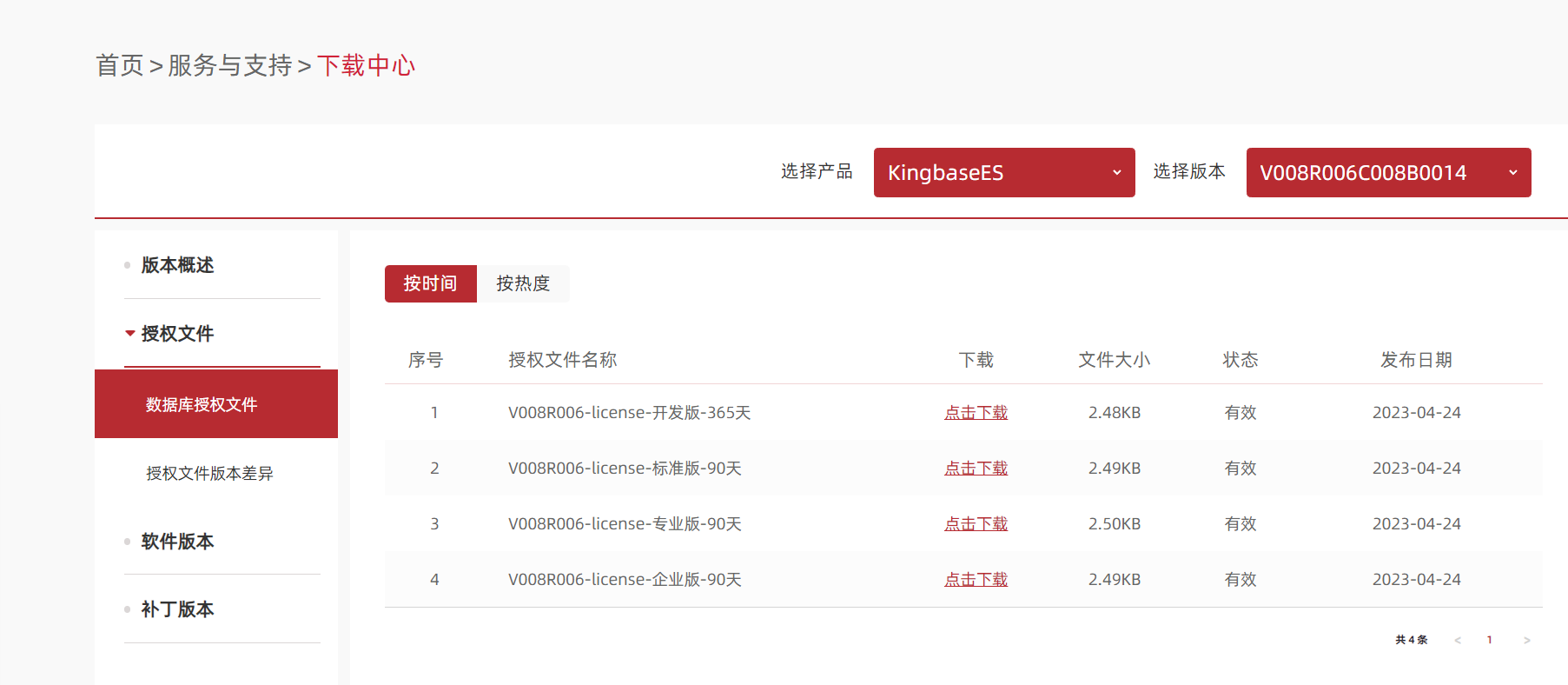Click the previous page arrow in pagination
This screenshot has height=685, width=1568.
tap(1458, 641)
